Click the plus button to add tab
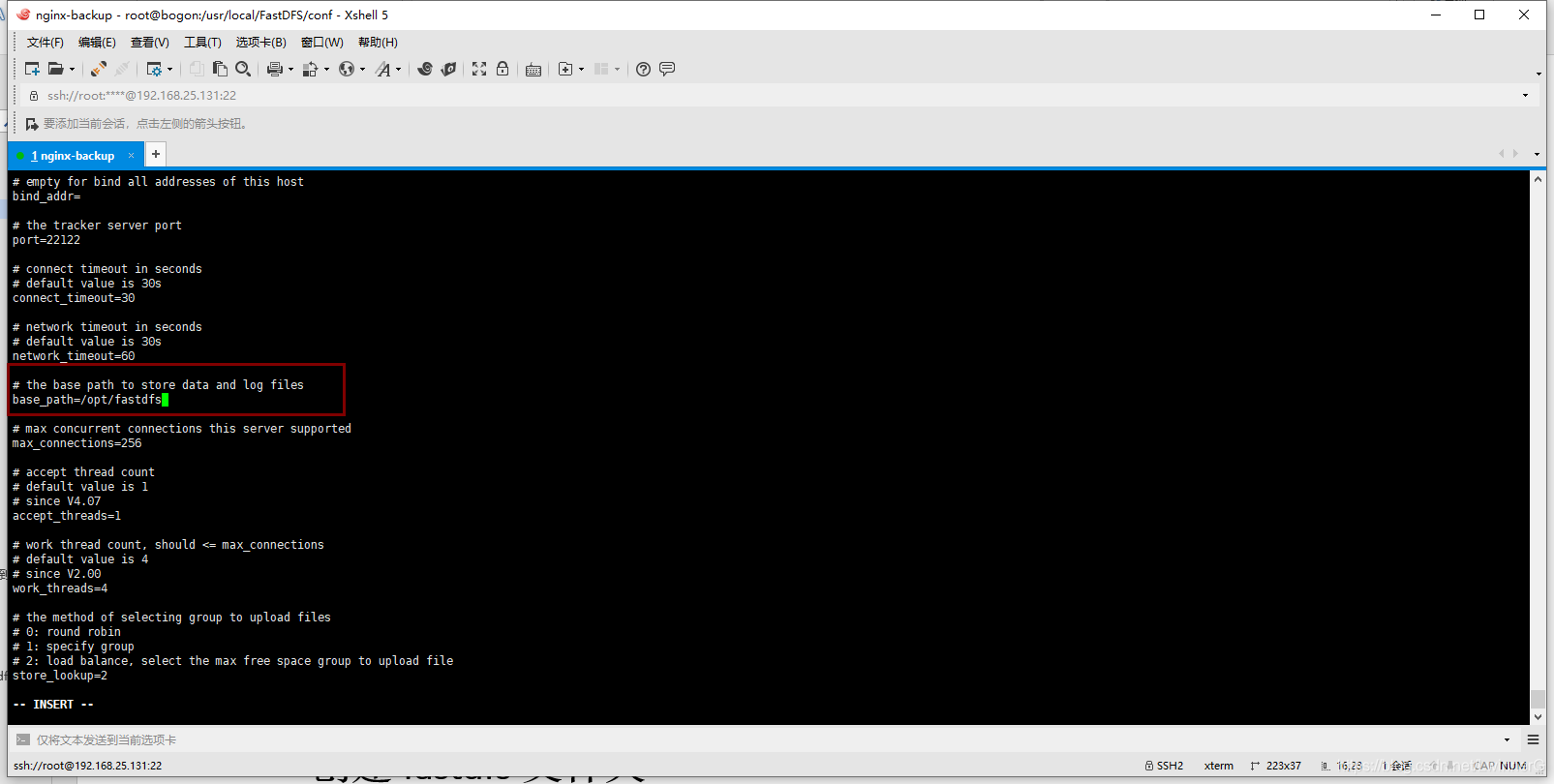Viewport: 1554px width, 784px height. click(156, 154)
